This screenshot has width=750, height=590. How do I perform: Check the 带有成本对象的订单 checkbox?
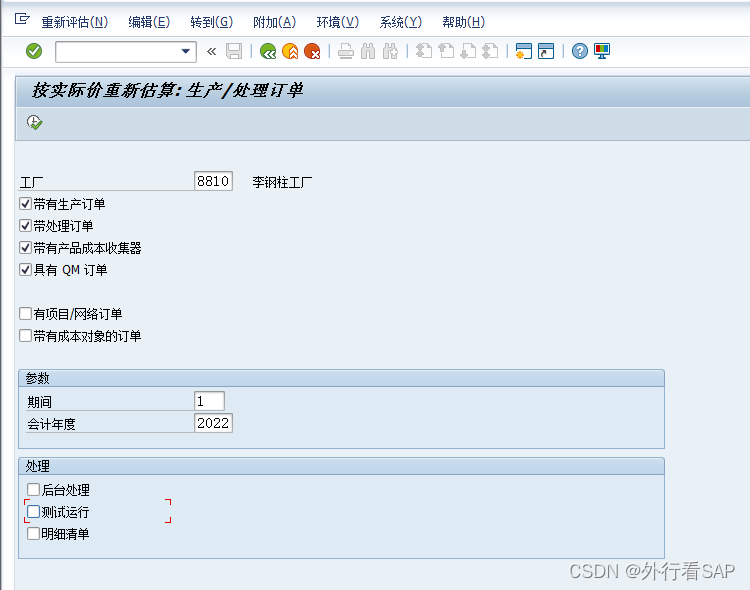tap(25, 336)
